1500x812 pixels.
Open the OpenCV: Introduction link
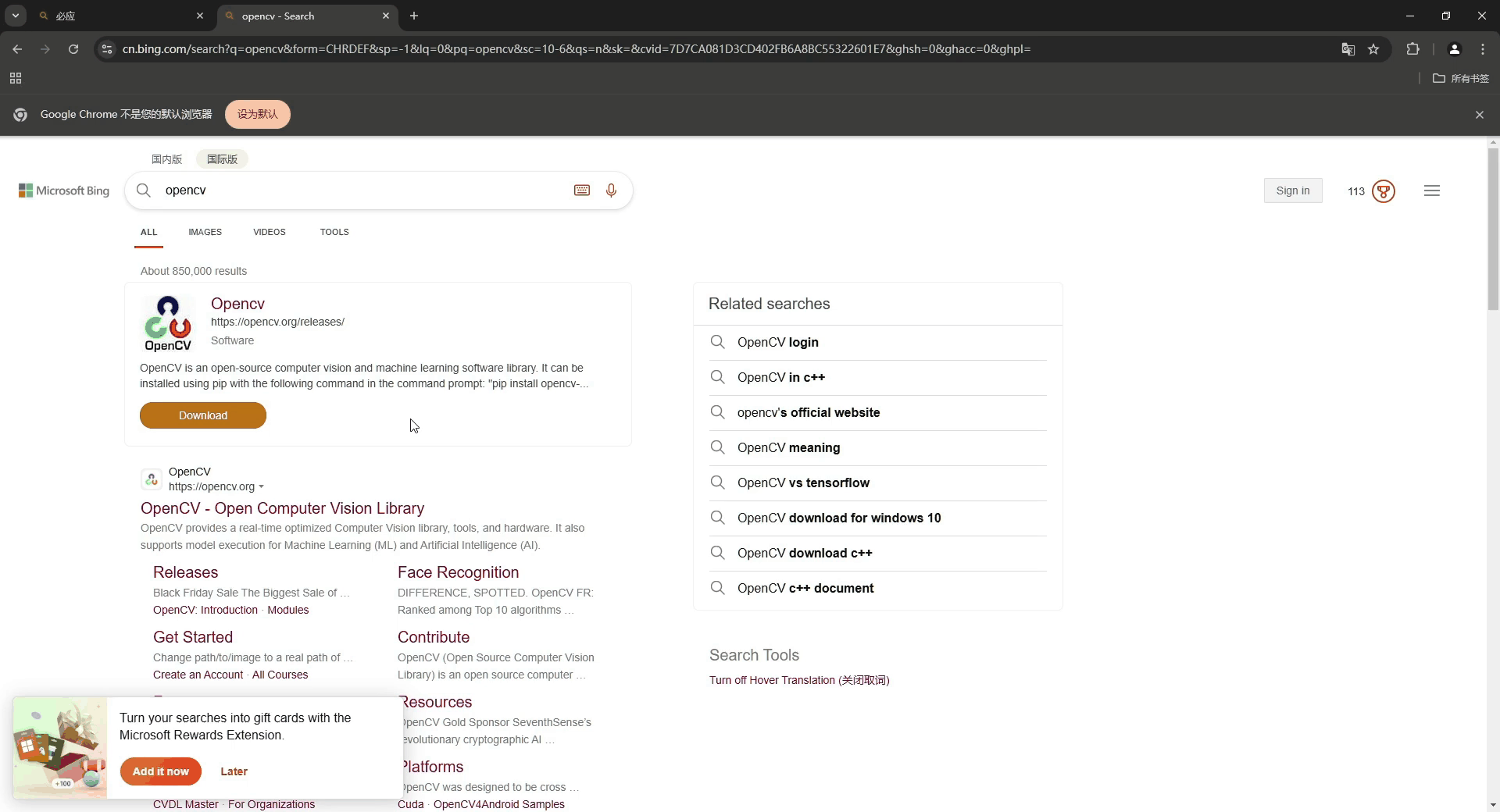(205, 610)
